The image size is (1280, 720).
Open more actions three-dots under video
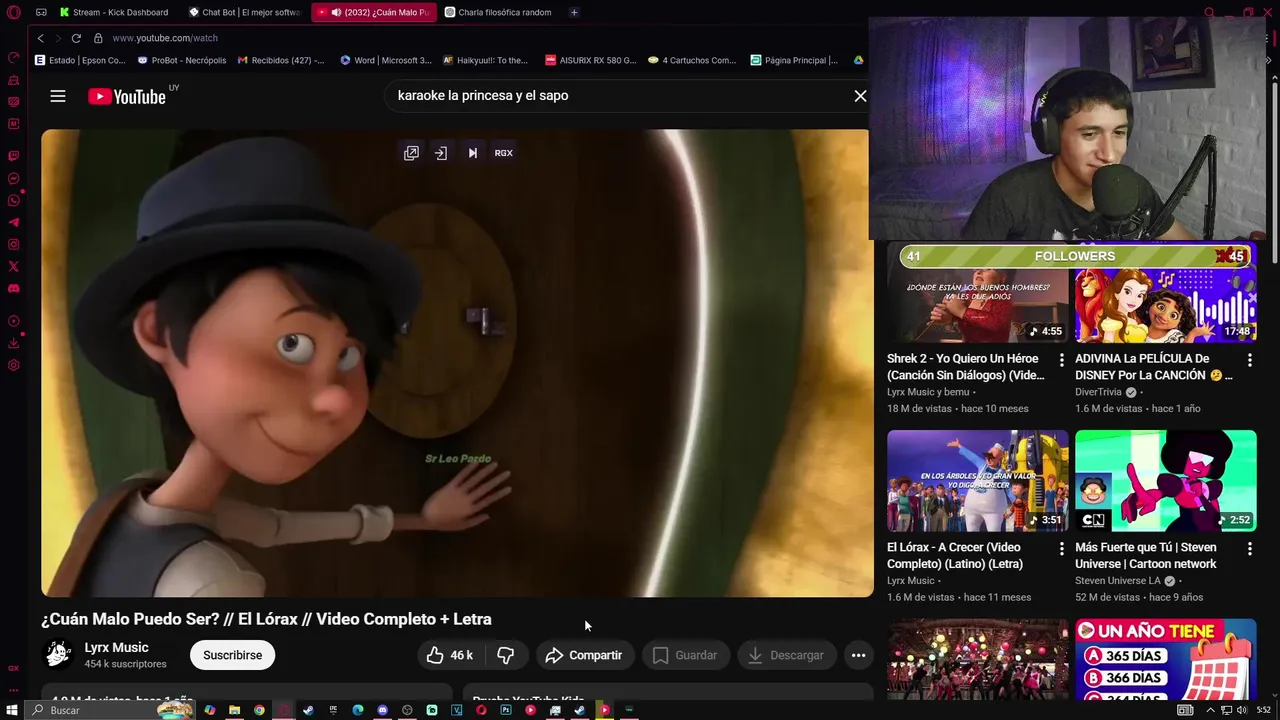coord(858,655)
